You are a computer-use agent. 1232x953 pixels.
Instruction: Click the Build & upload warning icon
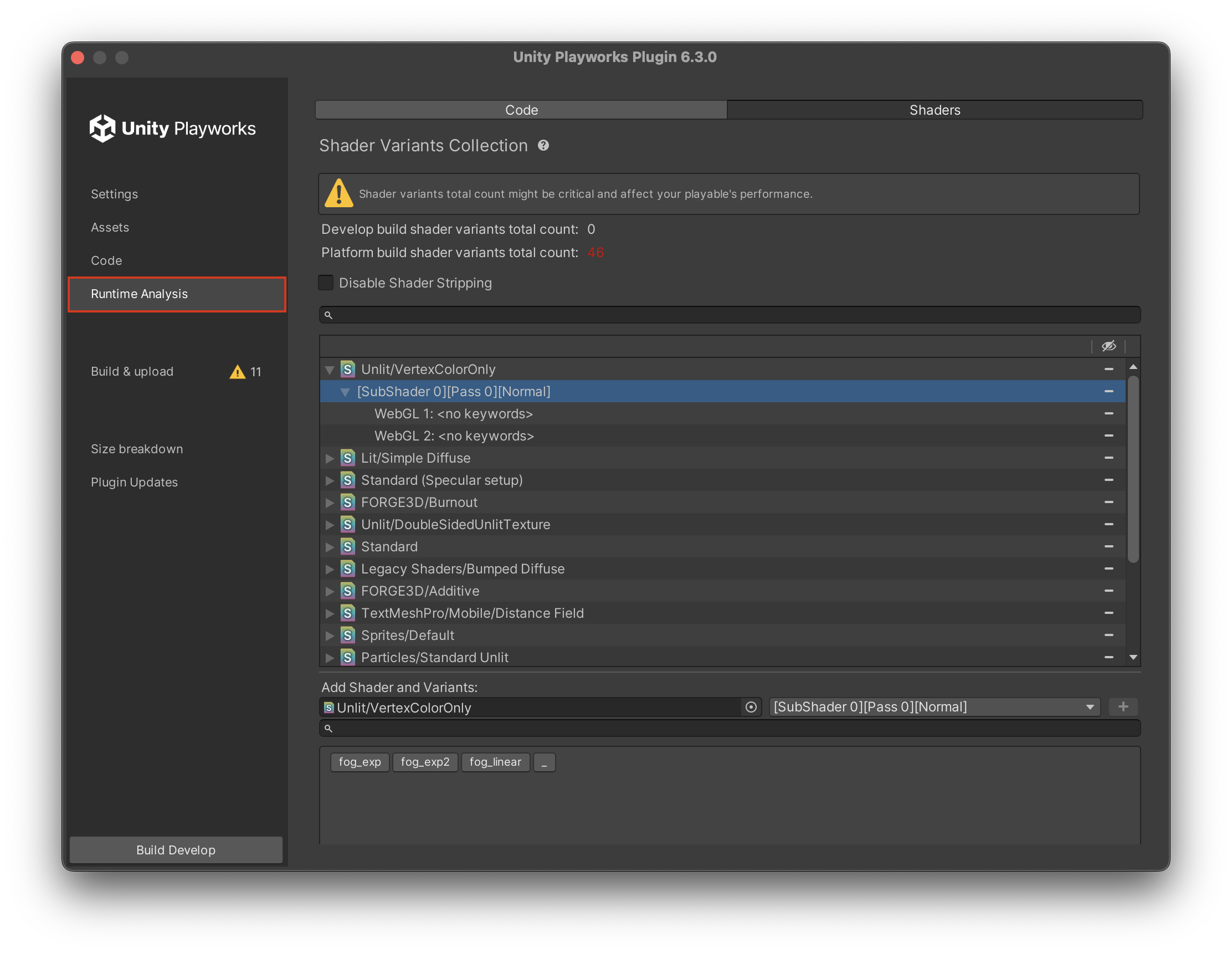(x=238, y=372)
